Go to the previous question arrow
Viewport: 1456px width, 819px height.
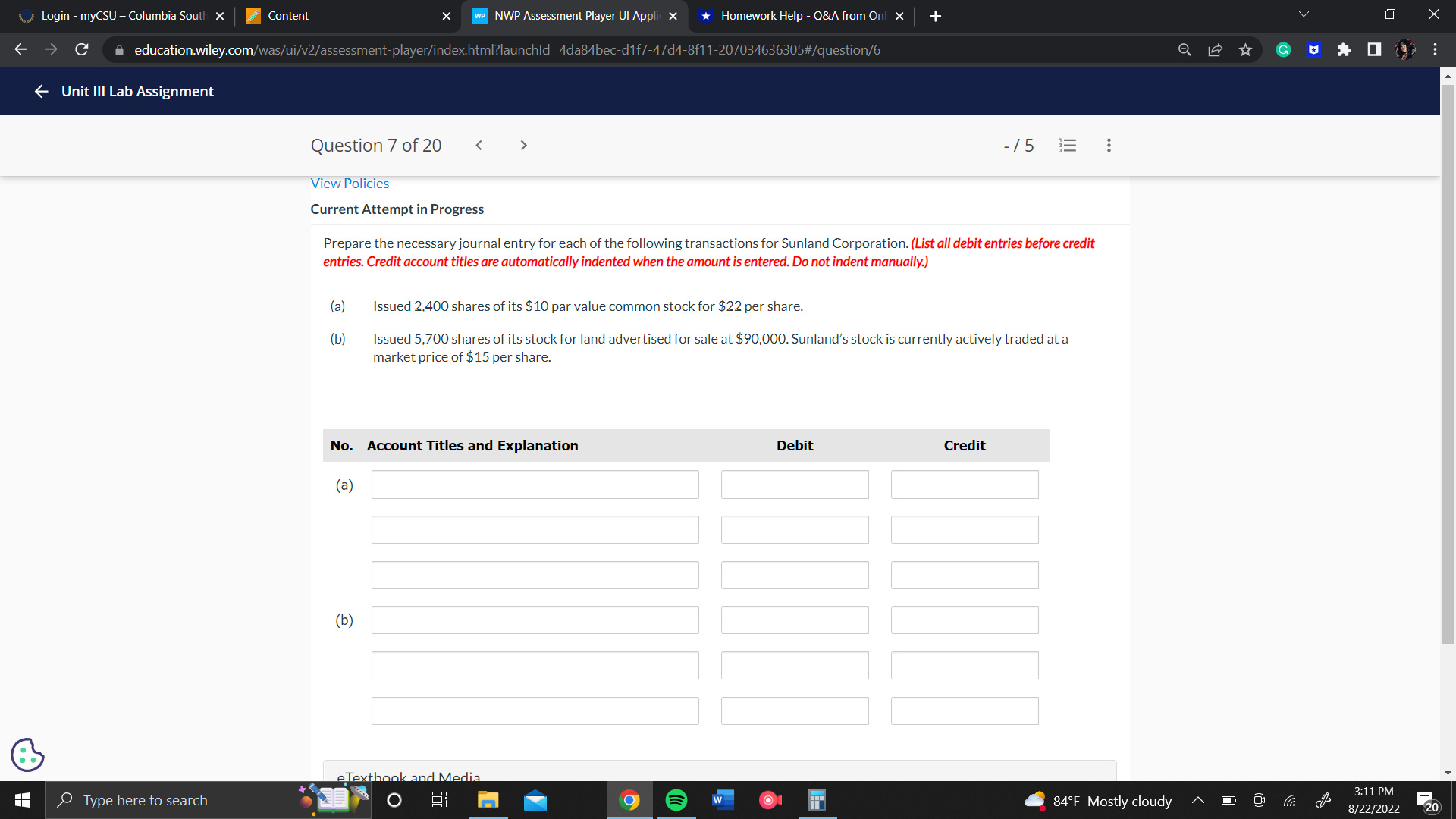coord(479,146)
